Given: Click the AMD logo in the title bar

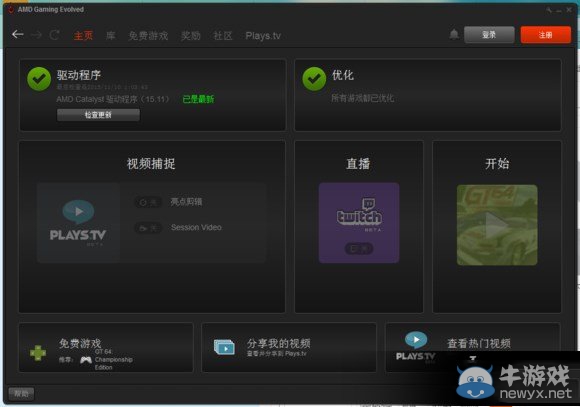Looking at the screenshot, I should pos(11,9).
